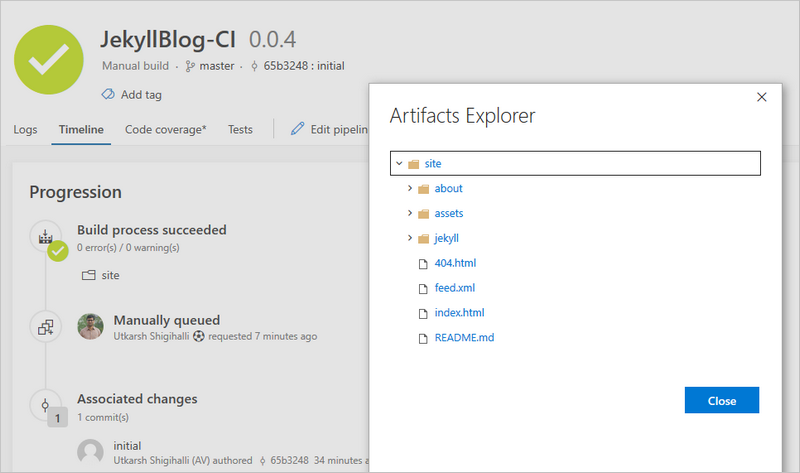Click the build process icon in Progression
The width and height of the screenshot is (800, 473).
click(x=45, y=237)
